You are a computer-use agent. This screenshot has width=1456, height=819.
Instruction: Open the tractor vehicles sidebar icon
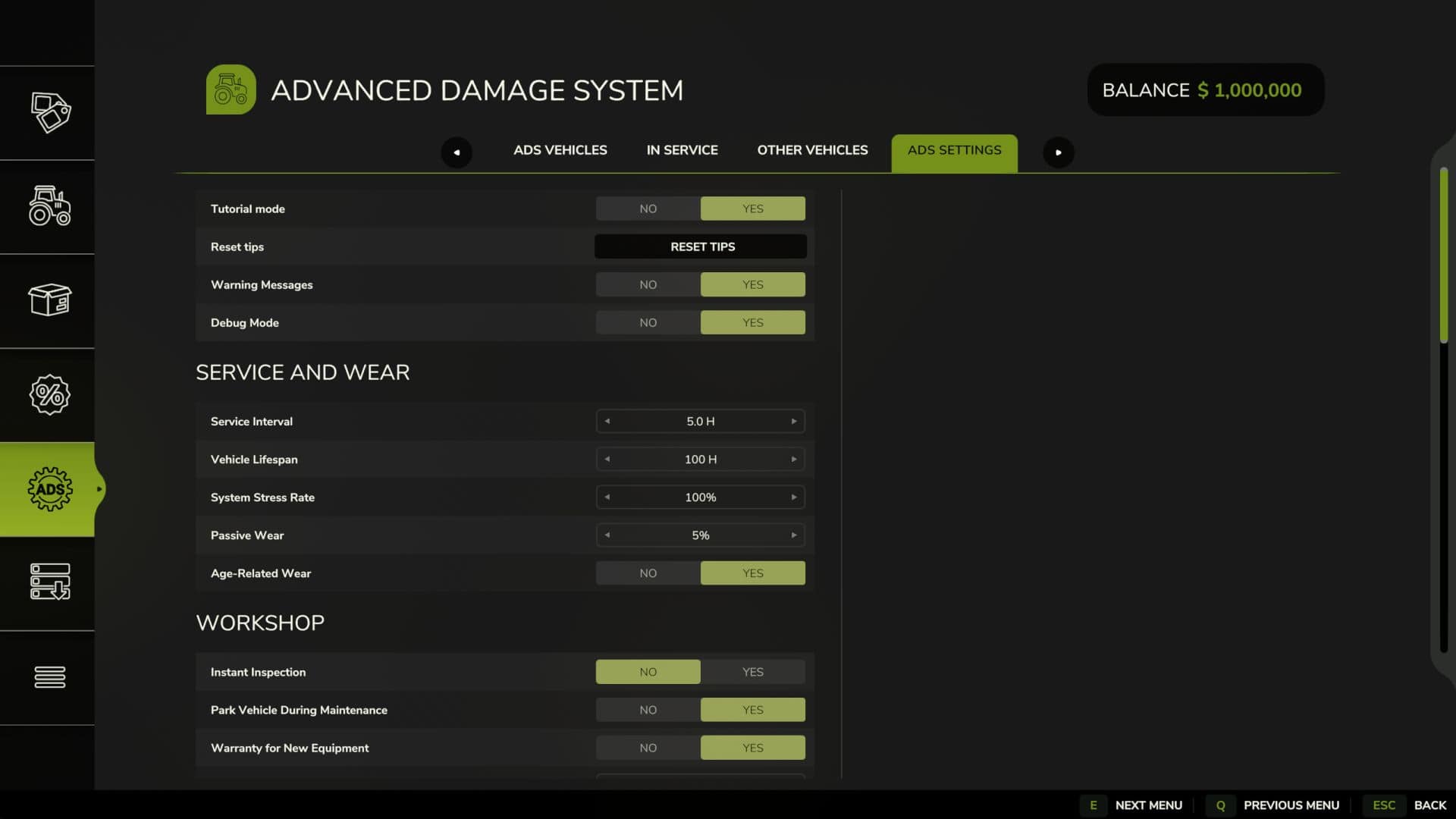(50, 206)
